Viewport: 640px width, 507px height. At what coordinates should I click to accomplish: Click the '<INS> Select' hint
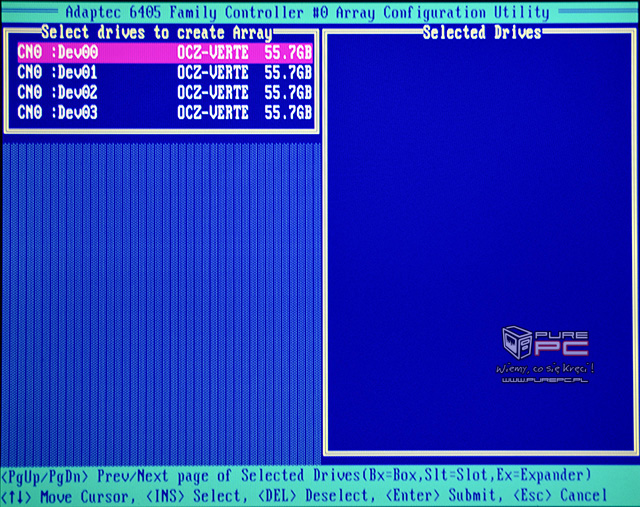coord(196,496)
